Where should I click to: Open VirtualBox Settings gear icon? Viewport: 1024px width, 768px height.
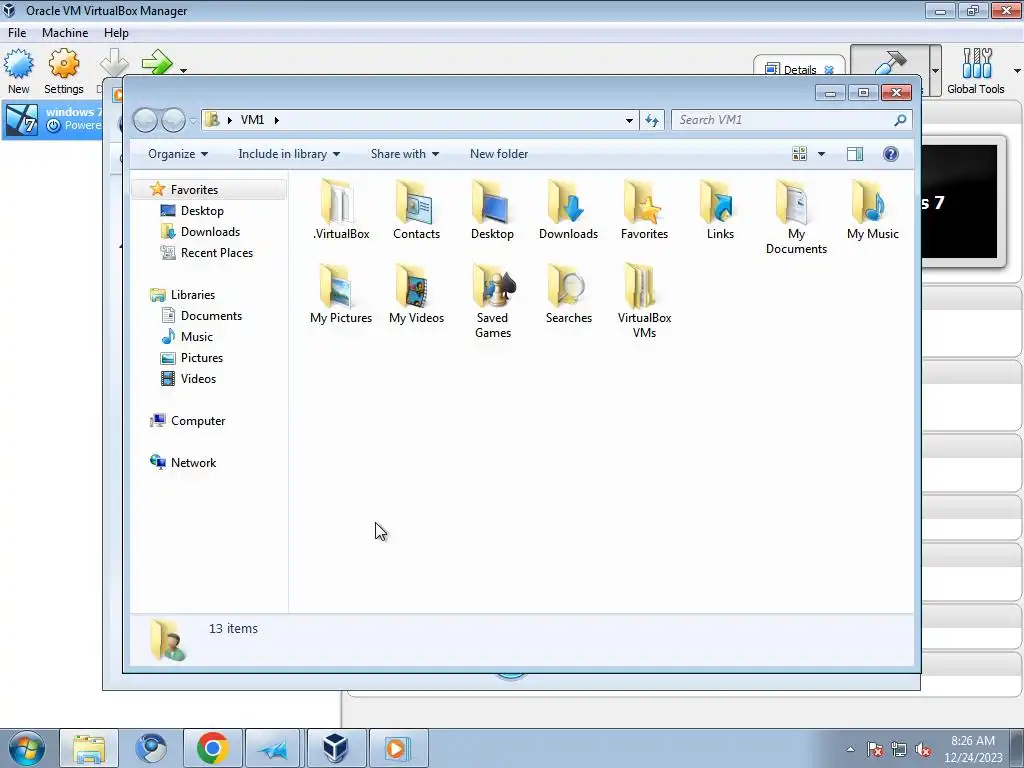pos(63,71)
